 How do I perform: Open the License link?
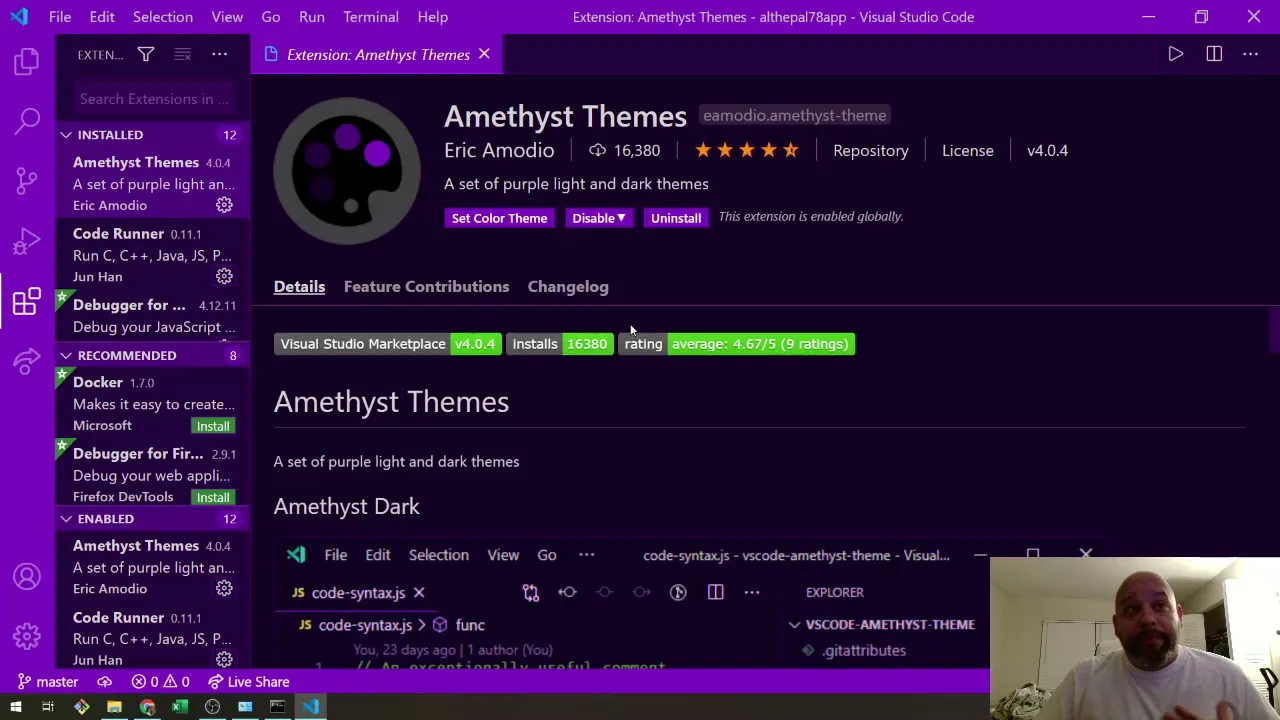click(x=968, y=150)
